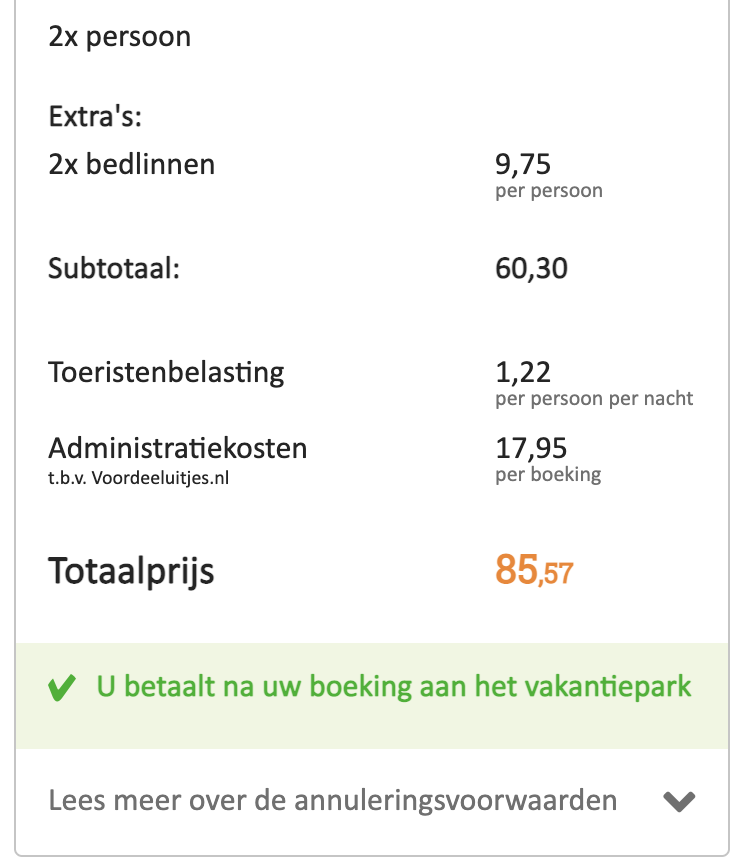The height and width of the screenshot is (862, 744).
Task: Select the '2x bedlinnen' extra item
Action: pyautogui.click(x=131, y=164)
